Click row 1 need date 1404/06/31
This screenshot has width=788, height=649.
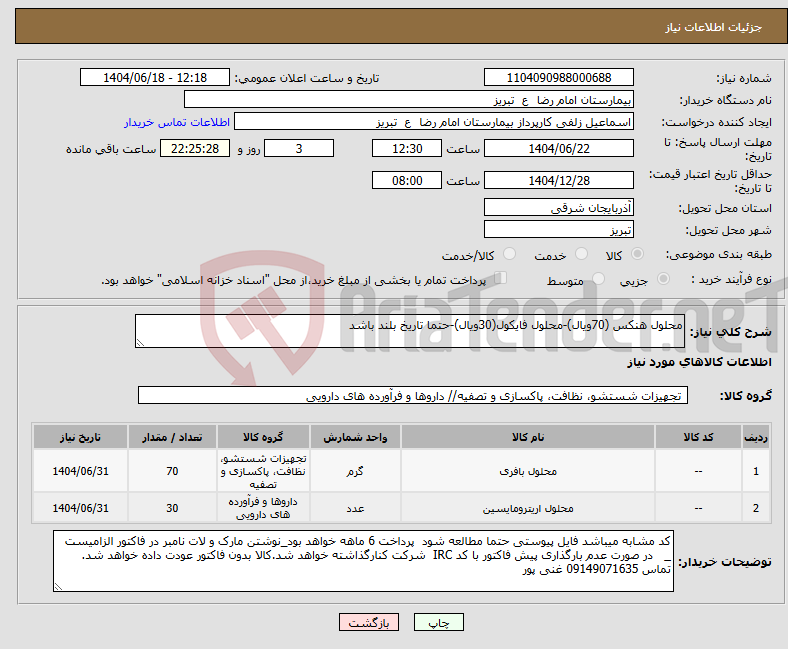coord(80,471)
